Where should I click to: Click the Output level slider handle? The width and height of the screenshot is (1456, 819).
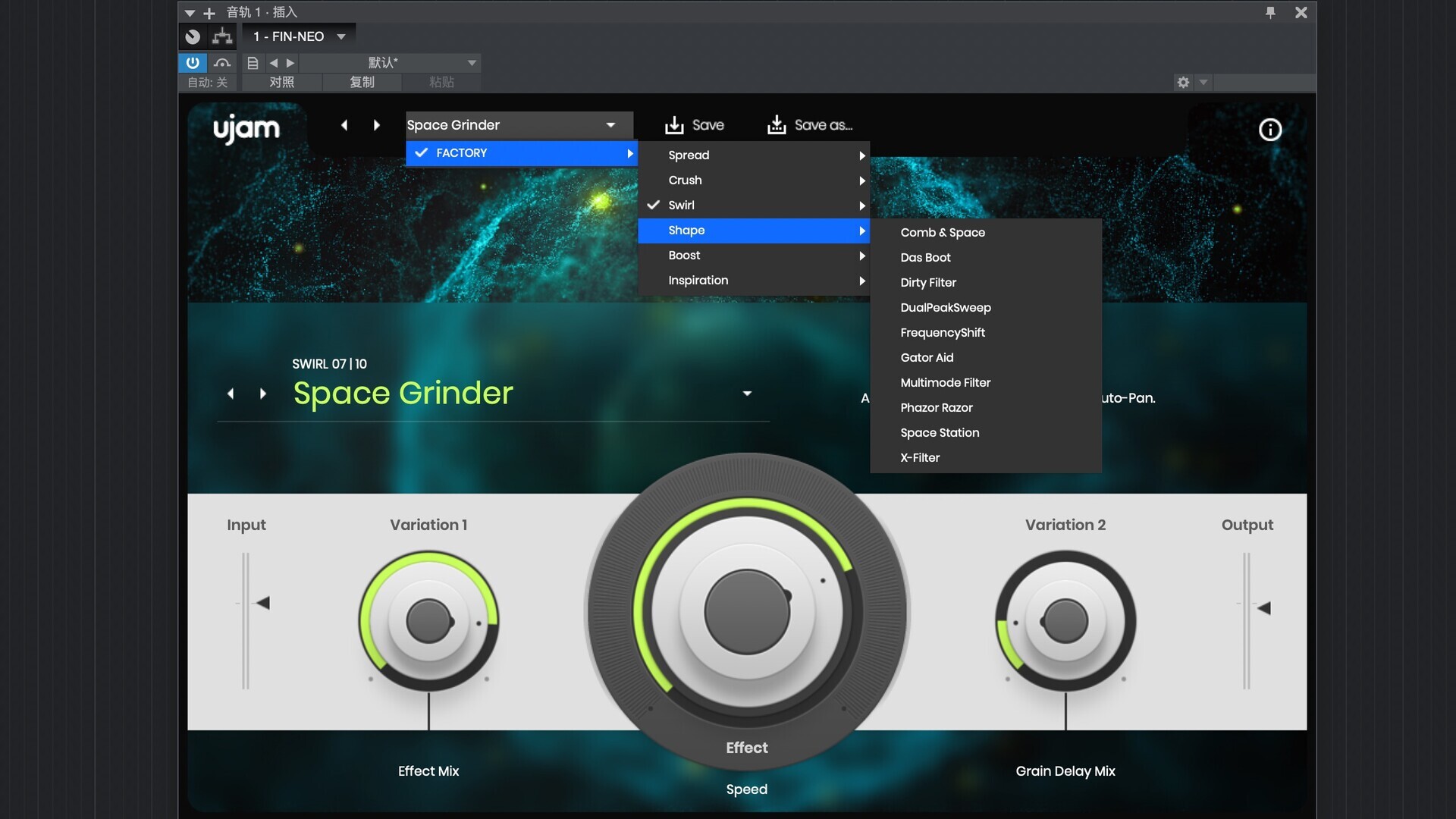point(1263,608)
